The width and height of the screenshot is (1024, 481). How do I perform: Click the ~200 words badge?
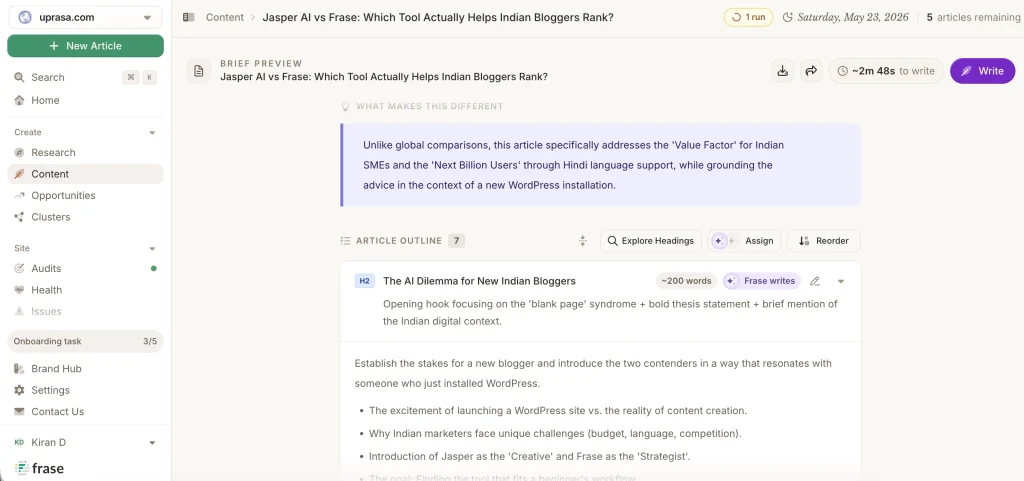point(686,281)
